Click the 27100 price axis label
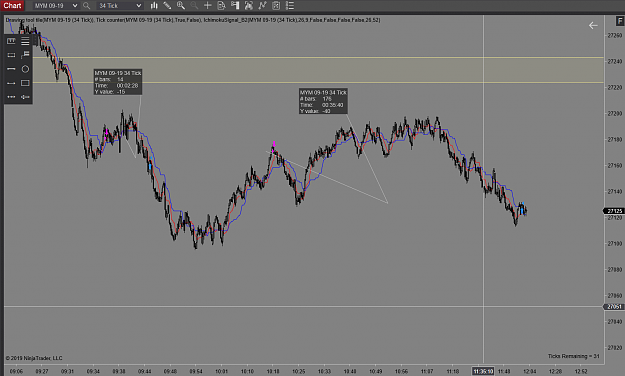This screenshot has width=625, height=376. click(x=615, y=244)
